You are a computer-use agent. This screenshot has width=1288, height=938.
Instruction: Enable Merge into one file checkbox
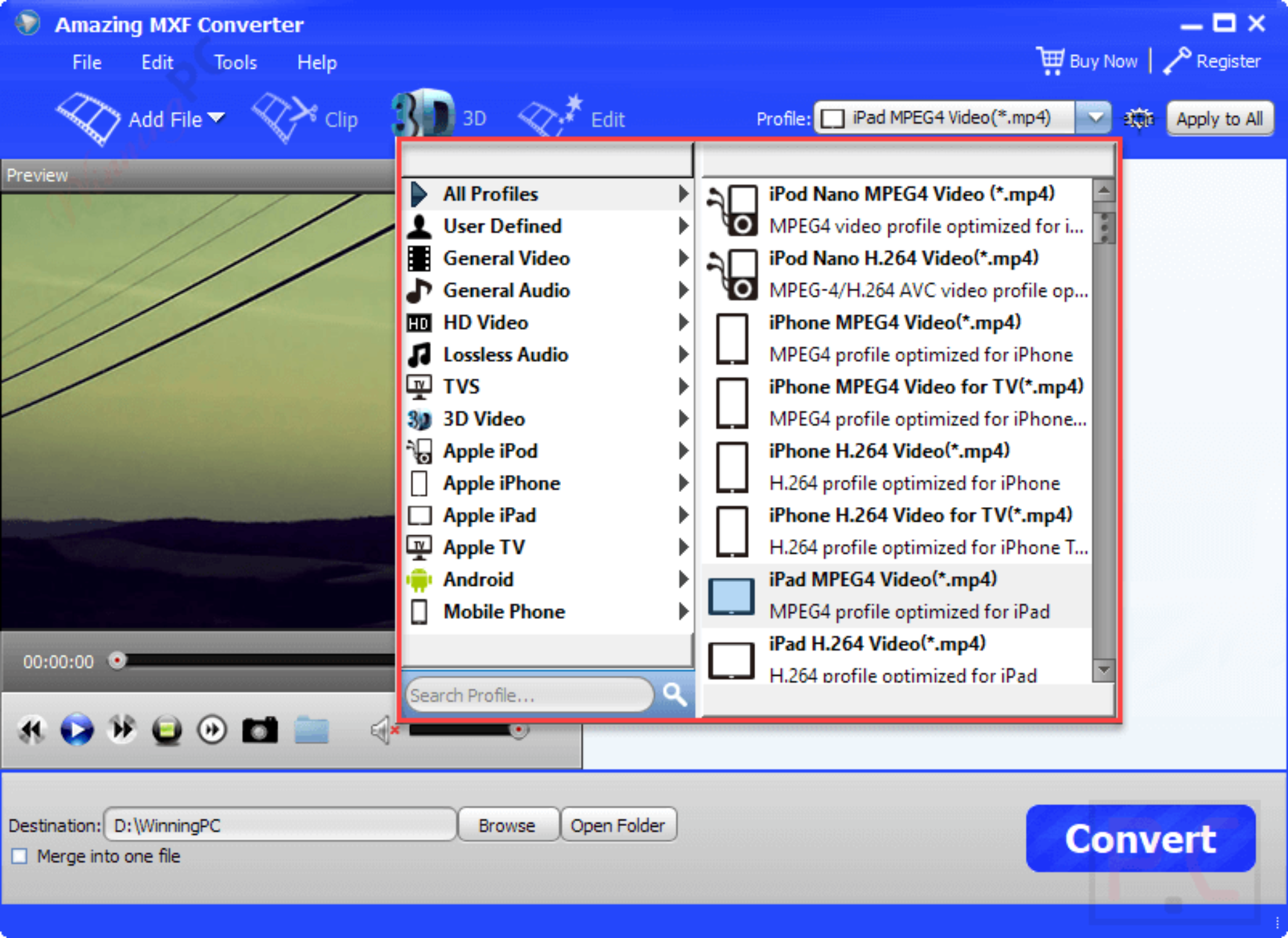(x=19, y=856)
